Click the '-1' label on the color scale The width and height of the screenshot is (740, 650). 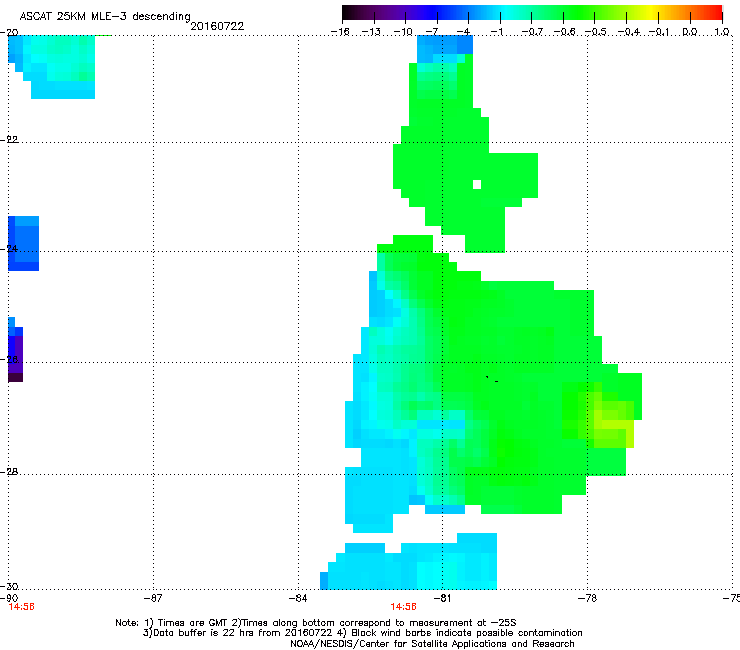tap(498, 32)
